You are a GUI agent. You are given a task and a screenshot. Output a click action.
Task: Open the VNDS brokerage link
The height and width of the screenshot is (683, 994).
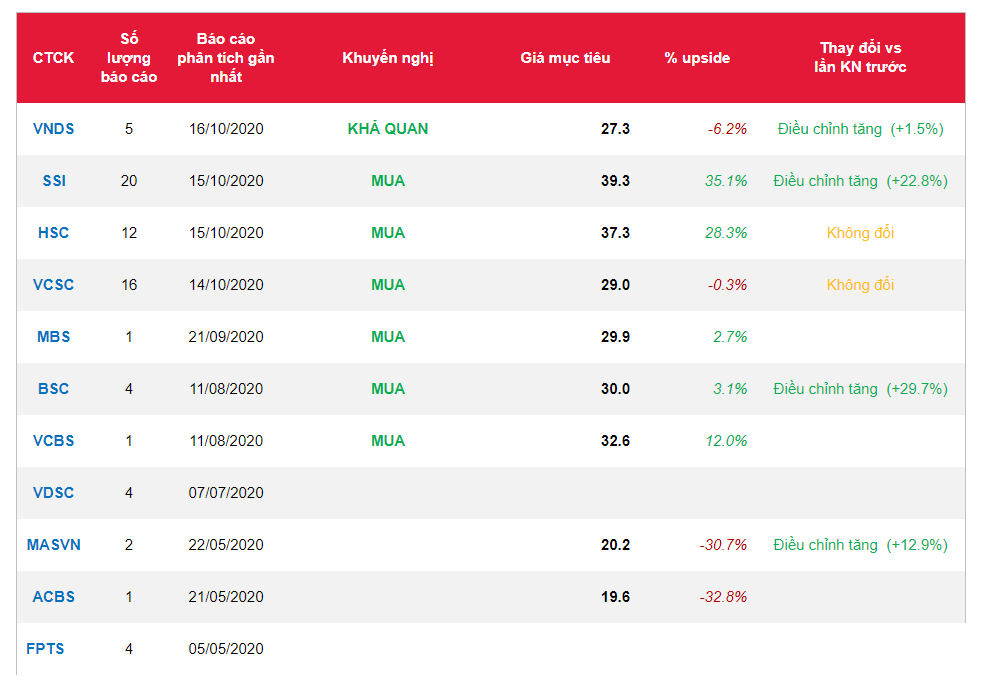pyautogui.click(x=53, y=129)
